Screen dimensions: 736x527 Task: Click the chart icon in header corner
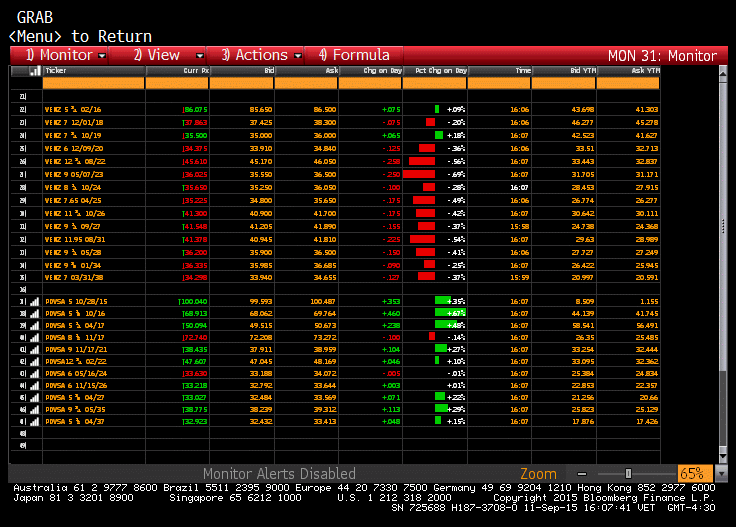tap(35, 71)
